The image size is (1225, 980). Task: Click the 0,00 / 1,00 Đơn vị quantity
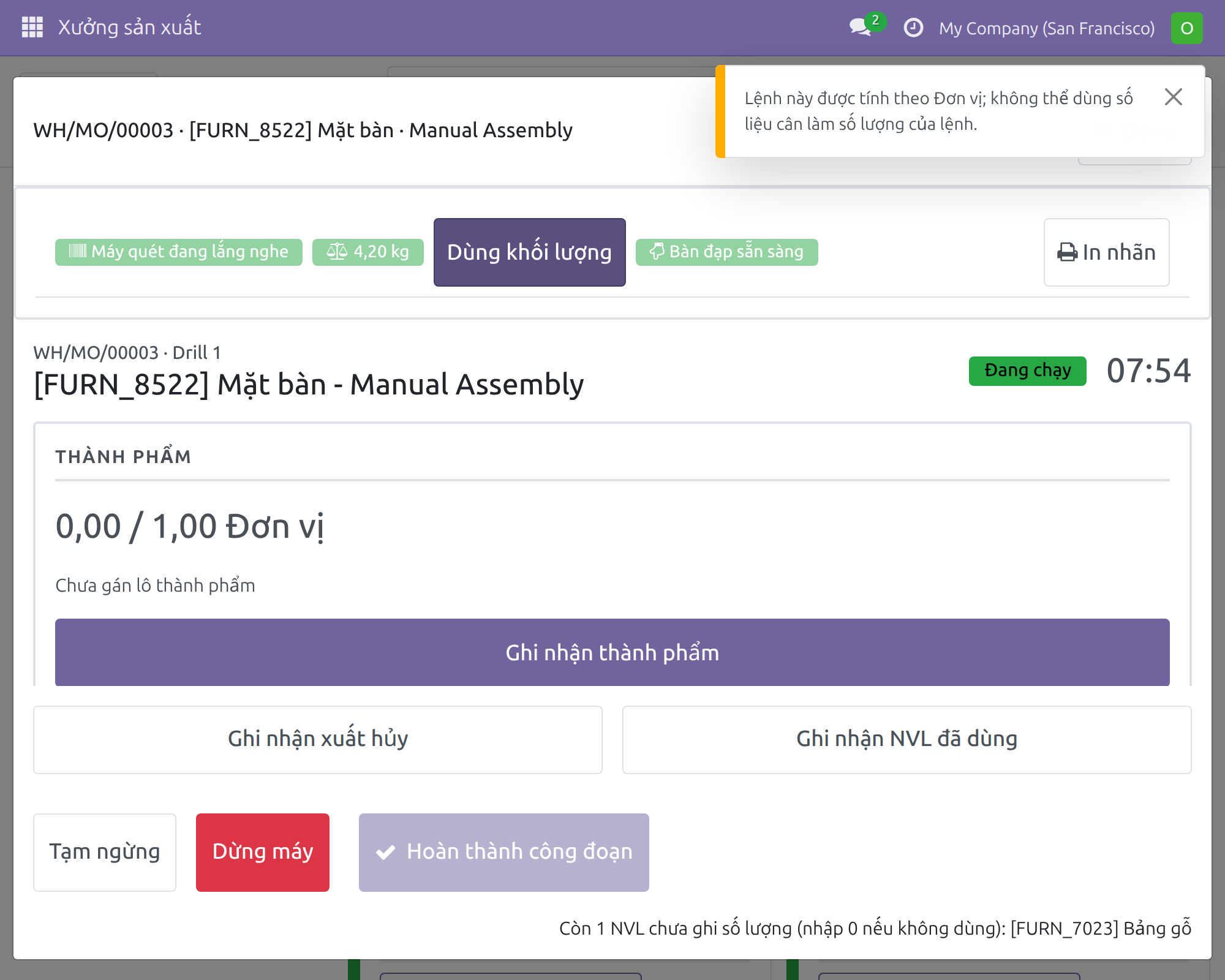point(190,527)
